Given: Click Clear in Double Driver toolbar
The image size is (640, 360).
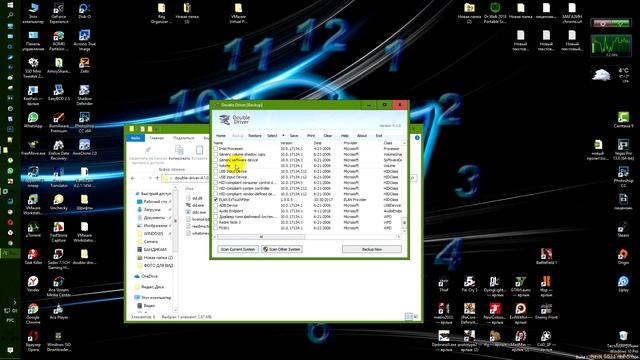Looking at the screenshot, I should 328,136.
